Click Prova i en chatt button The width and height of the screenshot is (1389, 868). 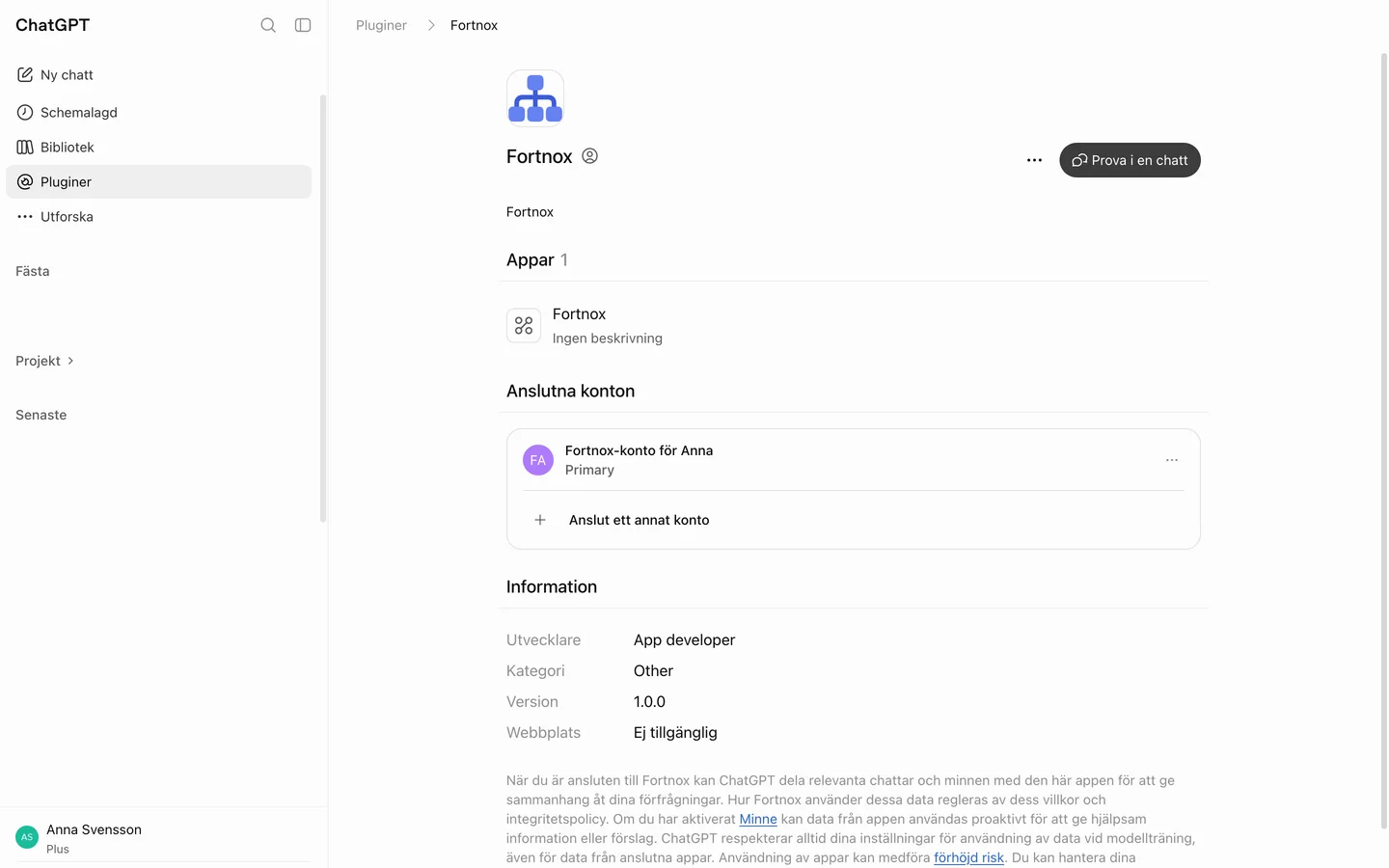(1130, 160)
